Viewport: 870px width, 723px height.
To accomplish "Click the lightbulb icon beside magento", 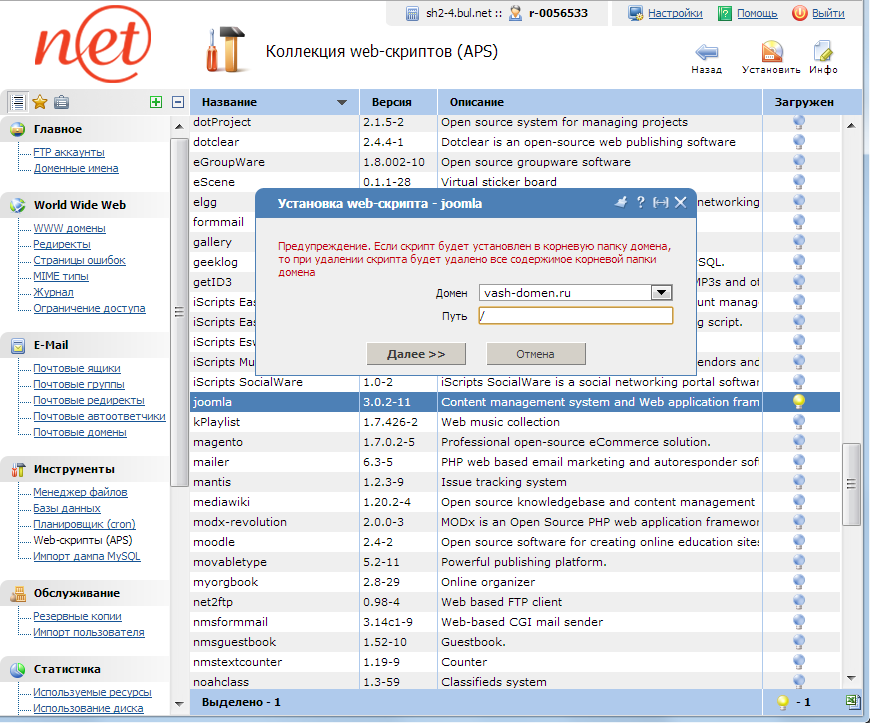I will pyautogui.click(x=799, y=441).
